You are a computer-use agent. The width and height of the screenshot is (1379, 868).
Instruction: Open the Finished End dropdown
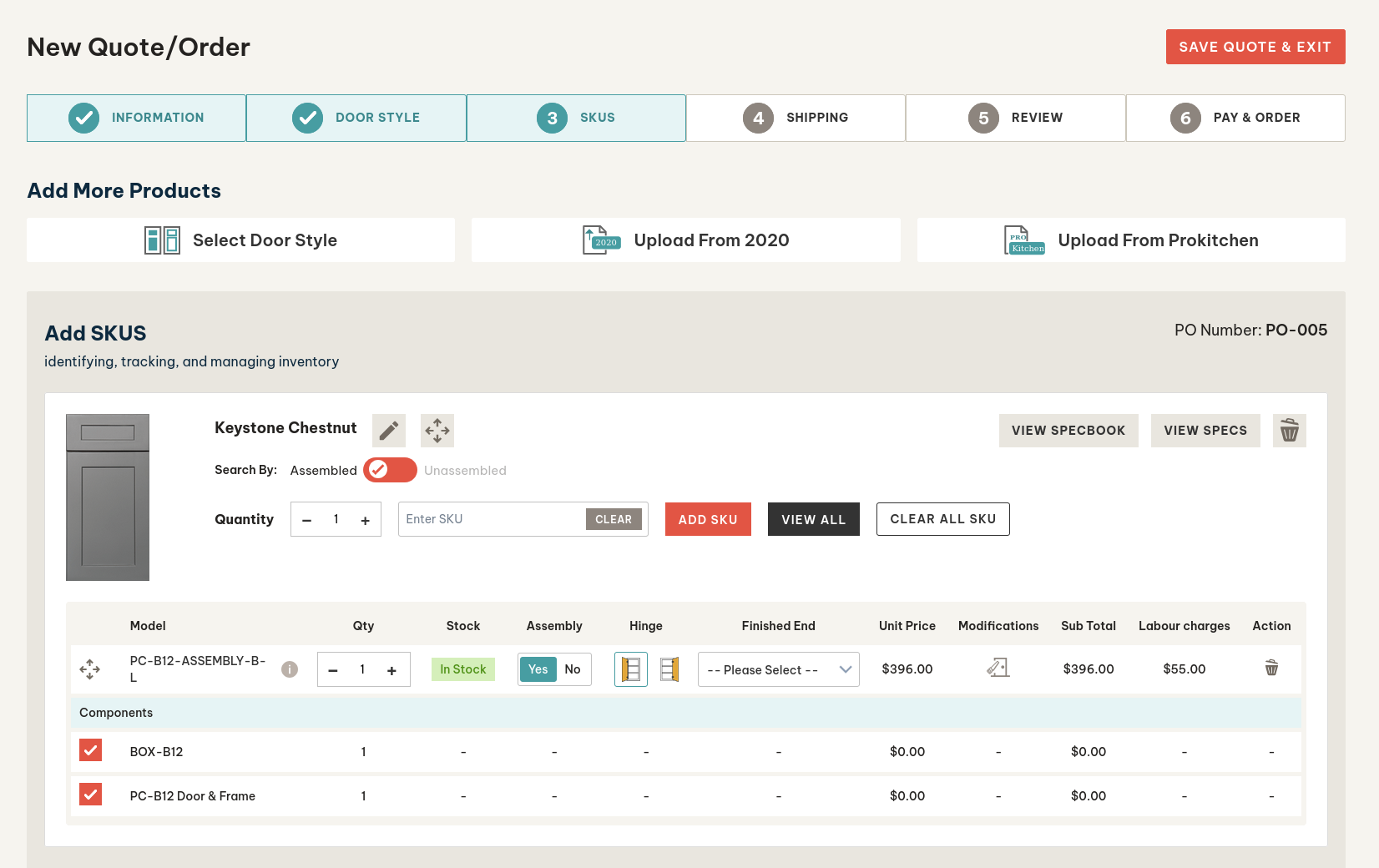(778, 669)
